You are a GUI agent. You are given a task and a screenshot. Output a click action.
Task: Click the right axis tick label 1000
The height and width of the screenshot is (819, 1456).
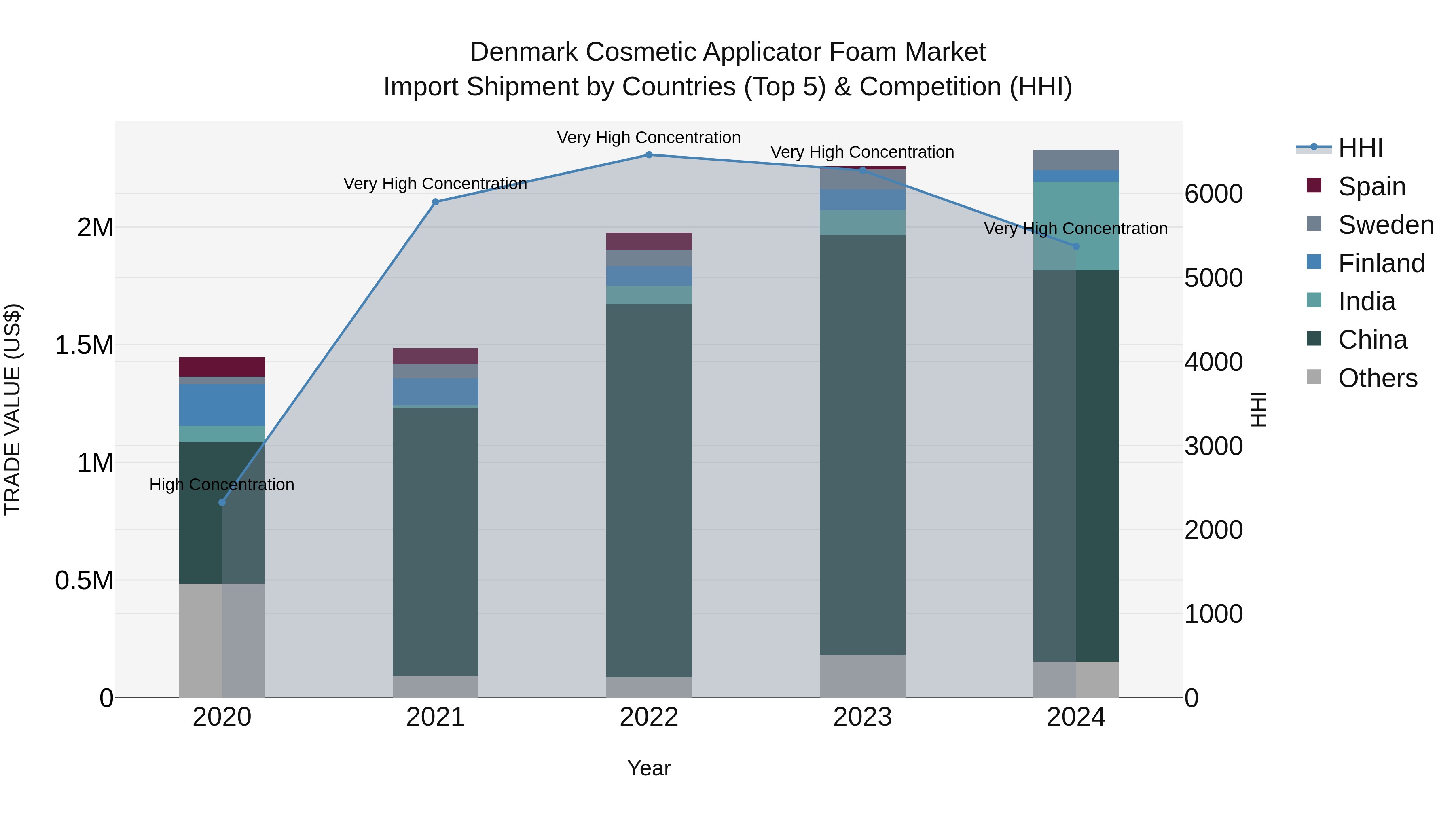tap(1213, 614)
